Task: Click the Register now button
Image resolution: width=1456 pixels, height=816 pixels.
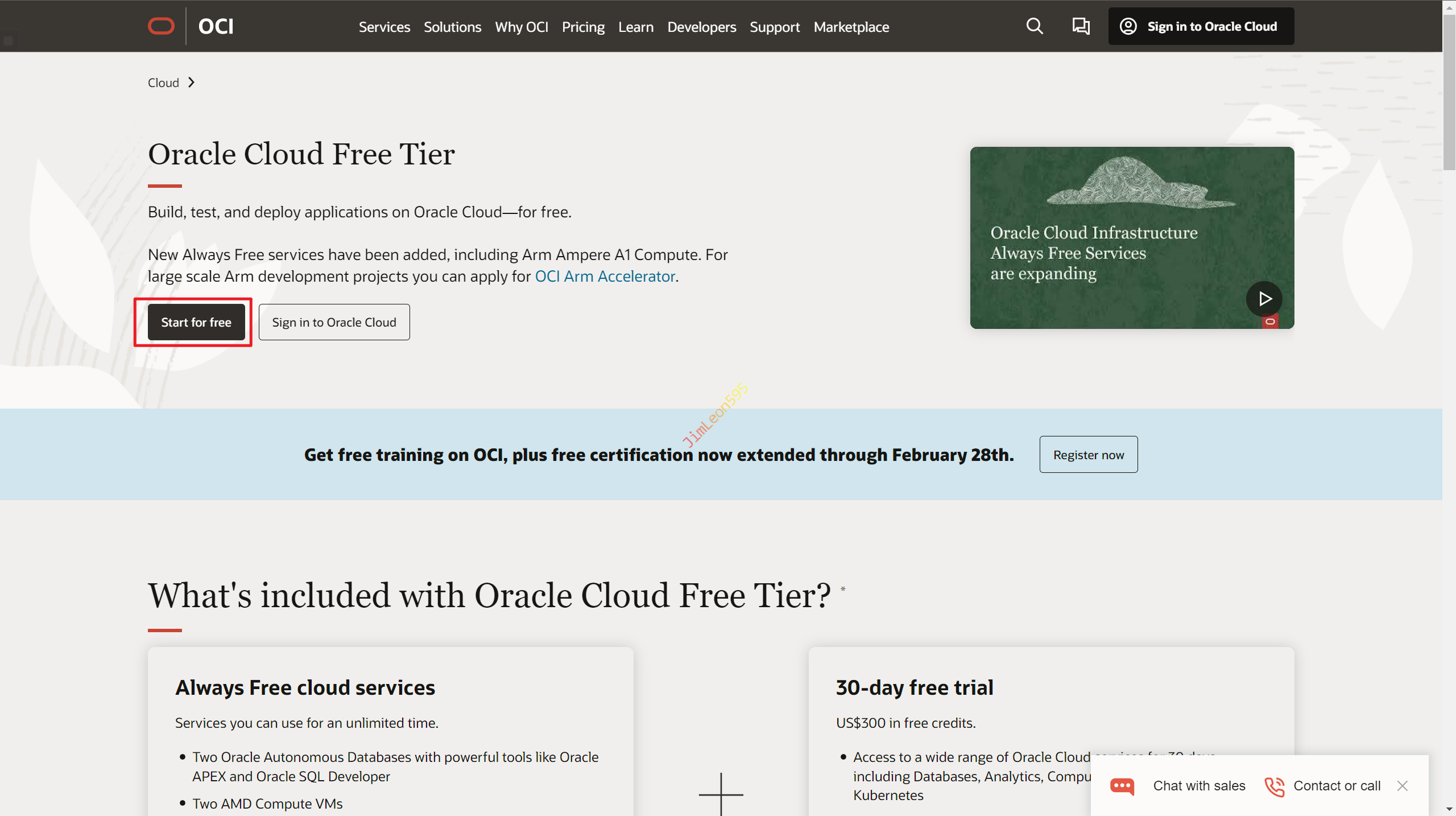Action: point(1088,455)
